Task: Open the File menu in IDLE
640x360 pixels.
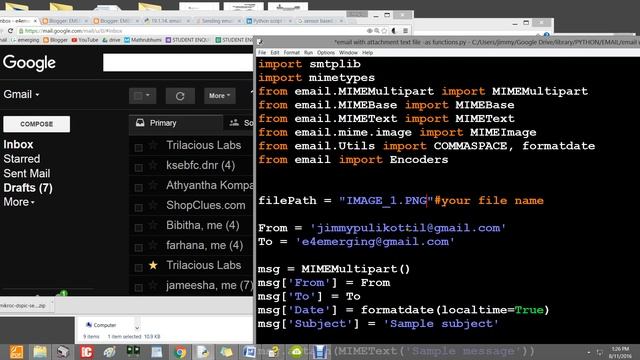Action: click(262, 53)
